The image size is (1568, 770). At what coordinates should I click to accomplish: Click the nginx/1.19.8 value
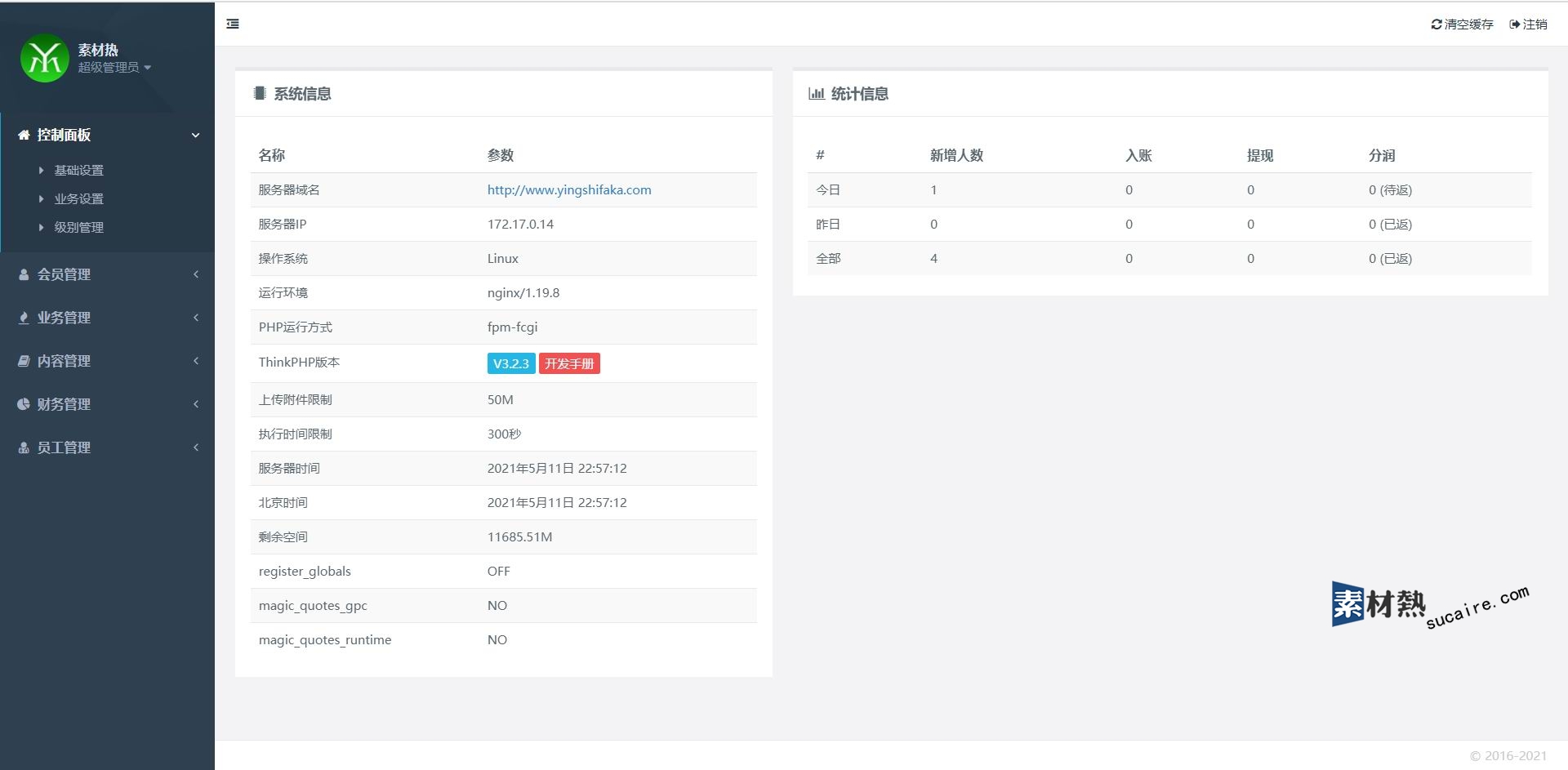coord(523,292)
